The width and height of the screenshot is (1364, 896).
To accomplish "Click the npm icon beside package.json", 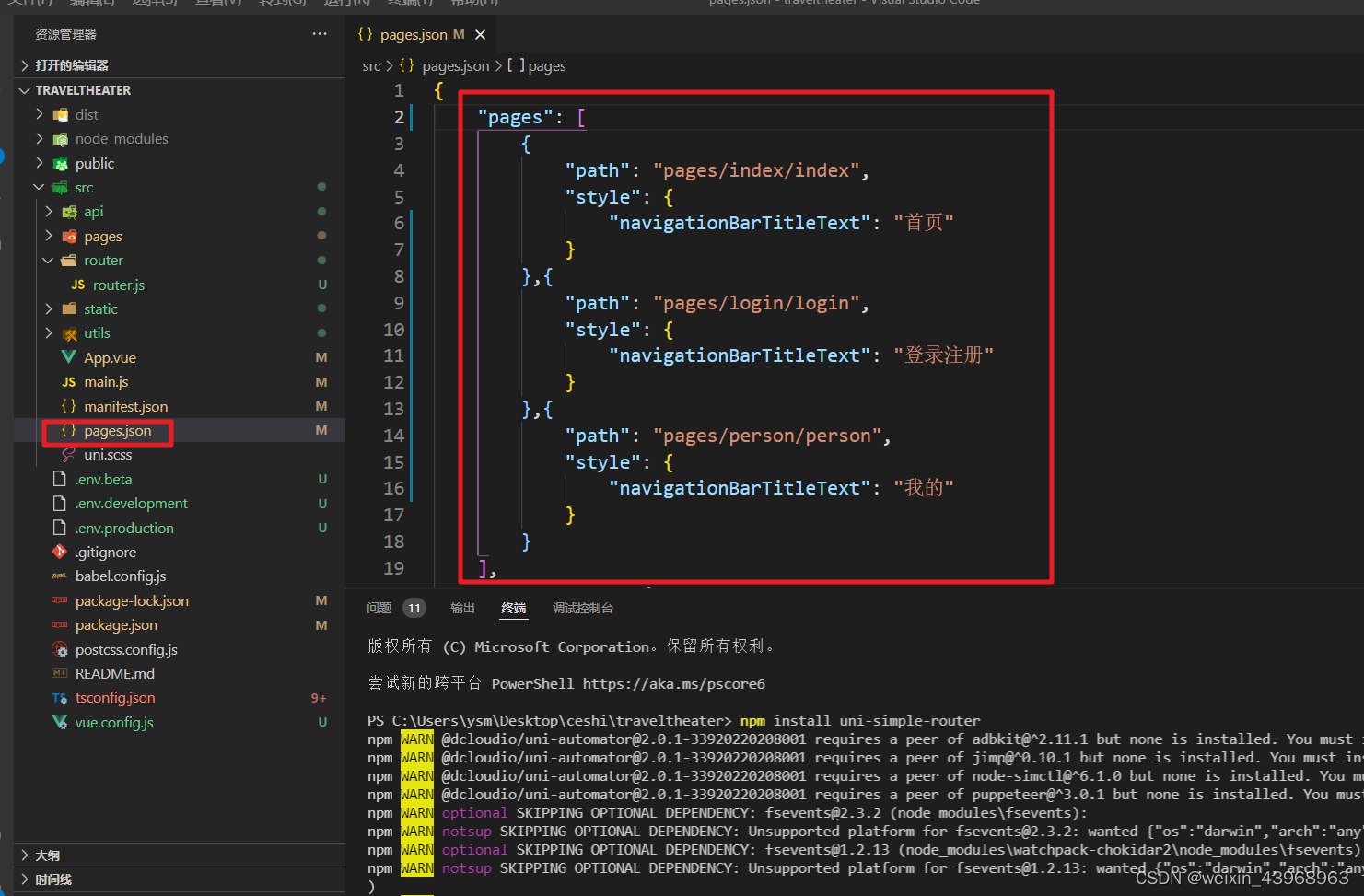I will (60, 625).
